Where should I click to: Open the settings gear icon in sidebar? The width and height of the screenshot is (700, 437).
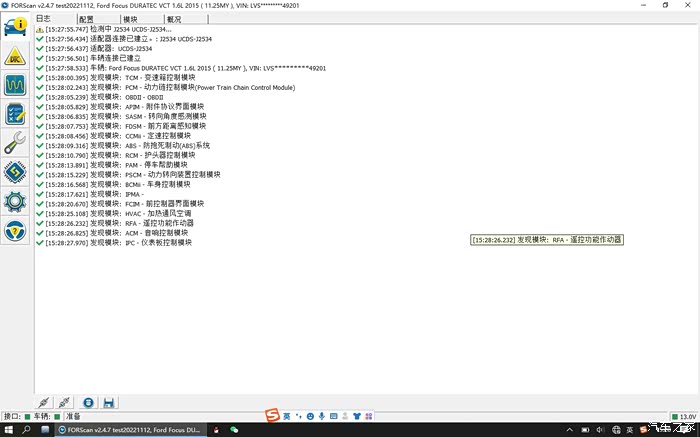[x=15, y=201]
